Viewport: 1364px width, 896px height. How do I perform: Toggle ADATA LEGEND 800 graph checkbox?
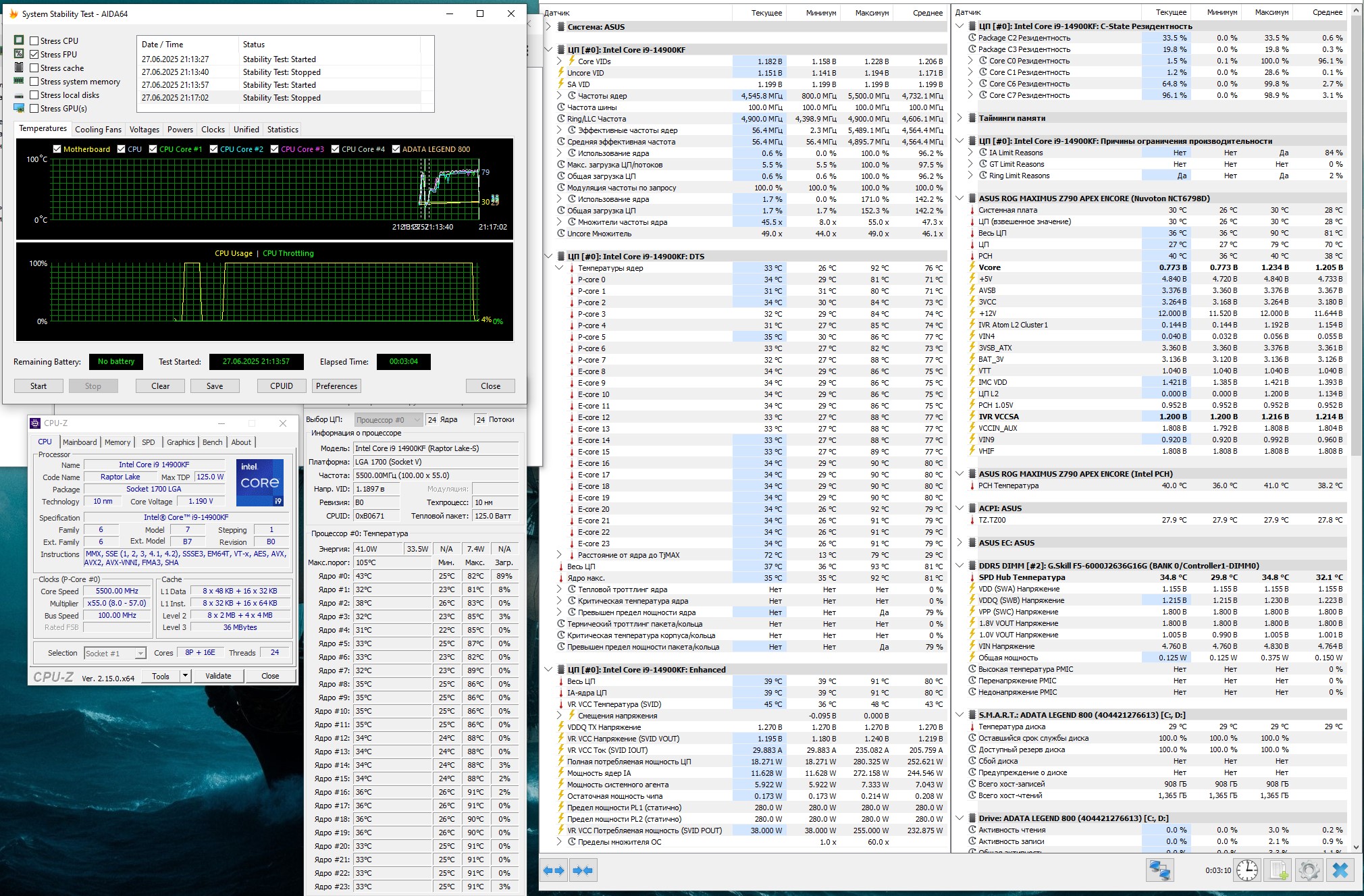pyautogui.click(x=396, y=149)
